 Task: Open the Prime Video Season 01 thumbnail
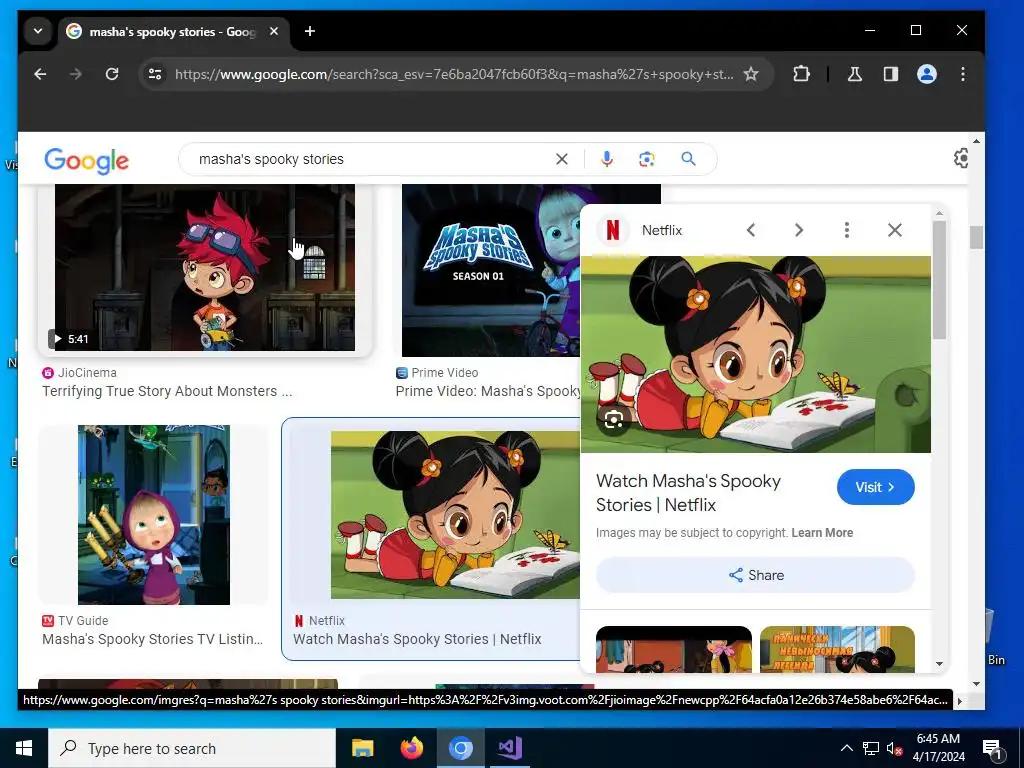click(490, 270)
